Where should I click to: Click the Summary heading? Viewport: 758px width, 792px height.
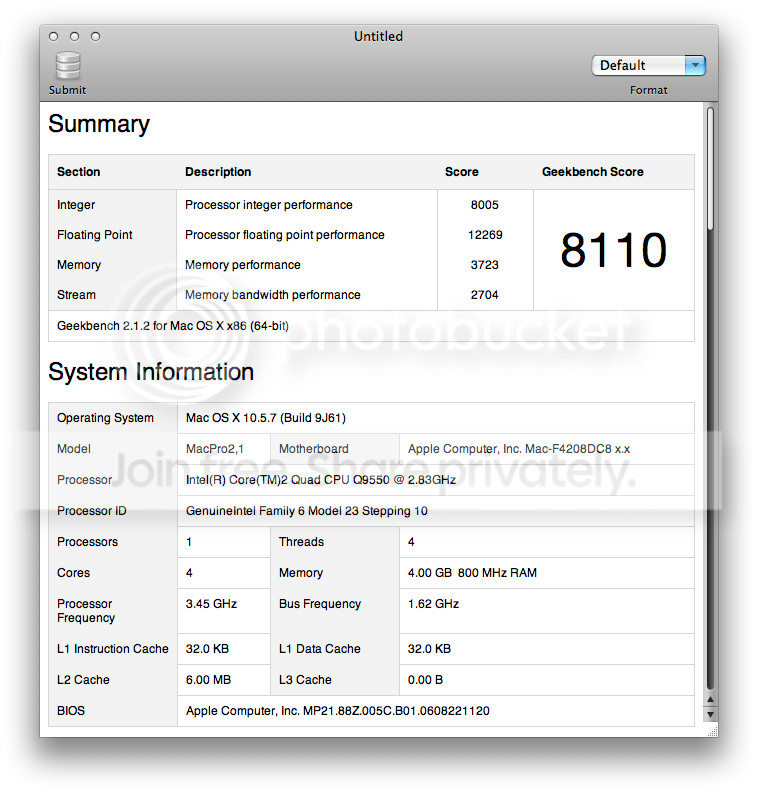click(x=99, y=124)
